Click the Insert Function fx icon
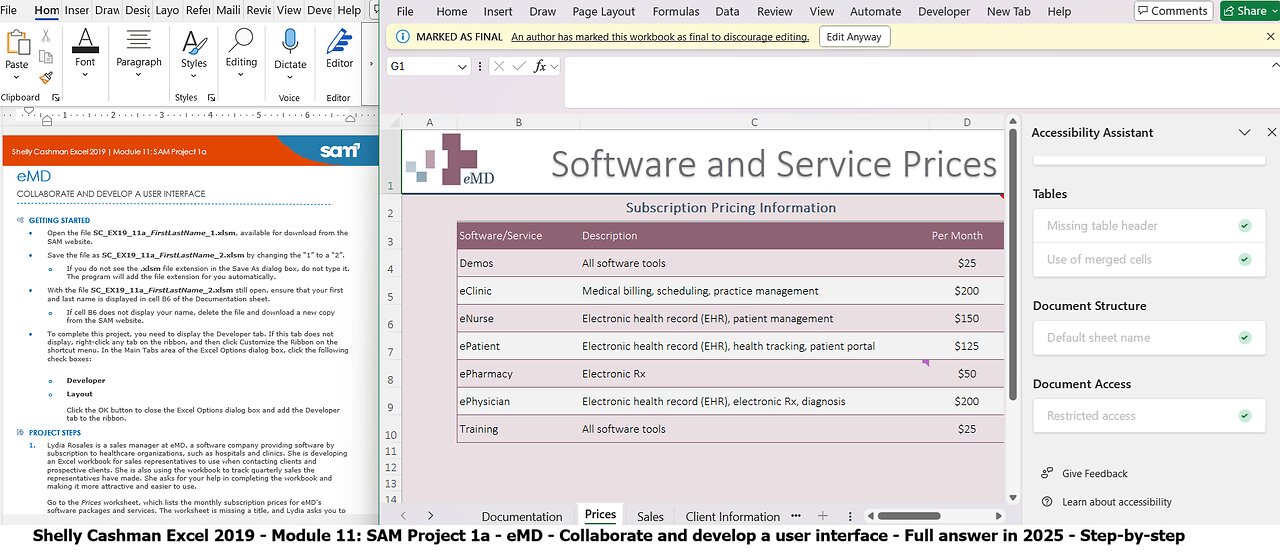This screenshot has width=1280, height=552. [540, 66]
